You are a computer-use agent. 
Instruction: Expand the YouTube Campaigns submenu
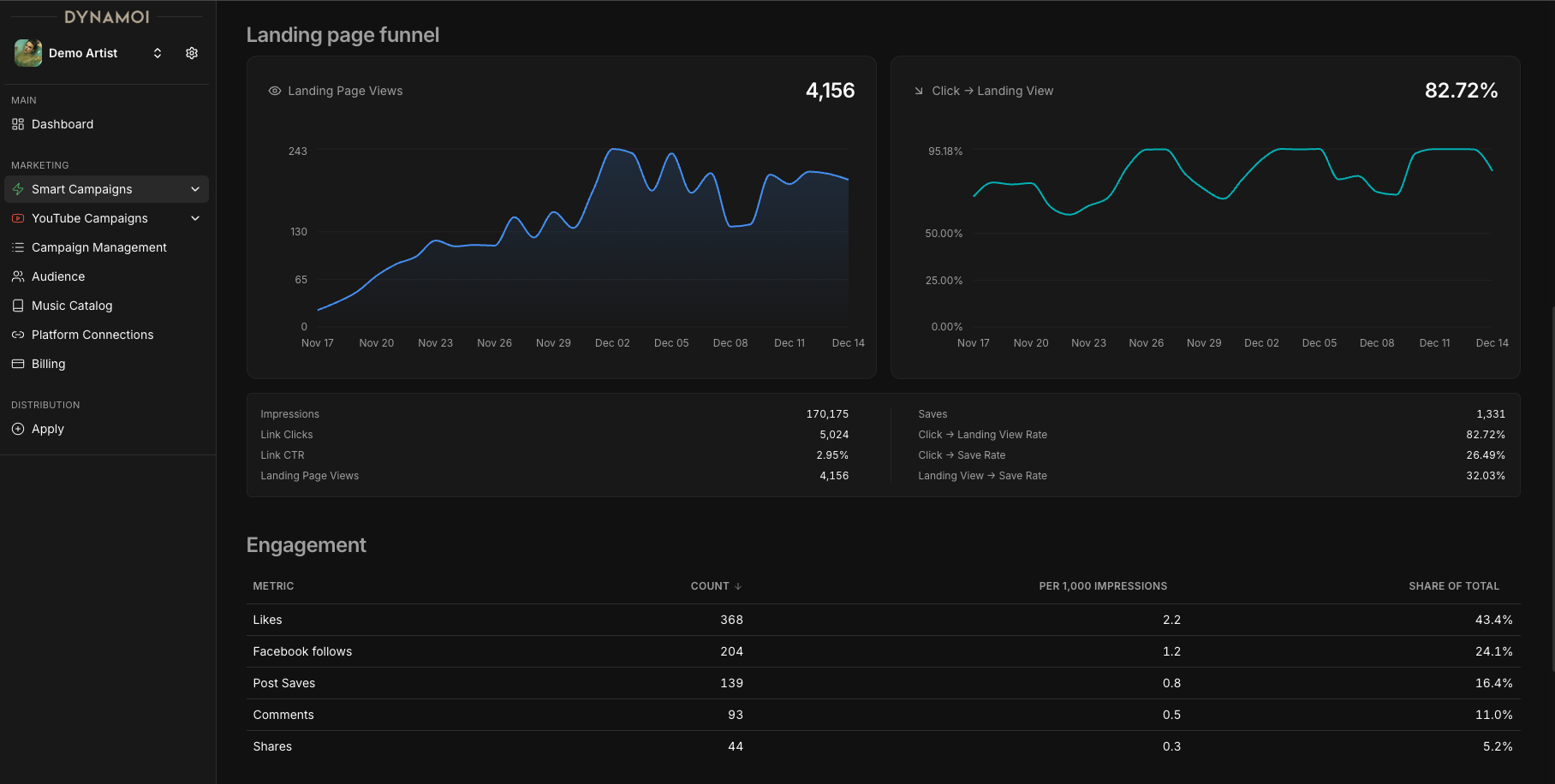(195, 218)
